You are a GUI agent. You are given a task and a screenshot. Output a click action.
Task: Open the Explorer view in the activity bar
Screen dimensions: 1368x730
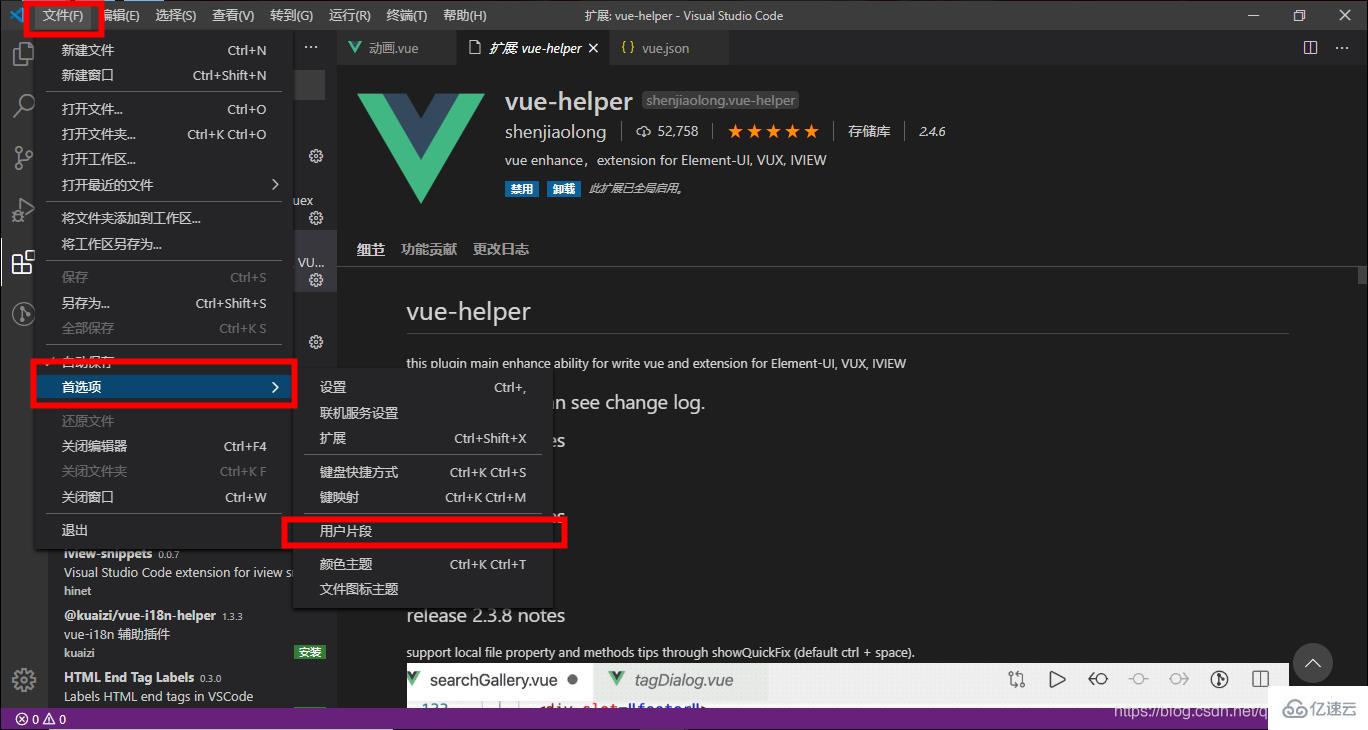coord(23,55)
